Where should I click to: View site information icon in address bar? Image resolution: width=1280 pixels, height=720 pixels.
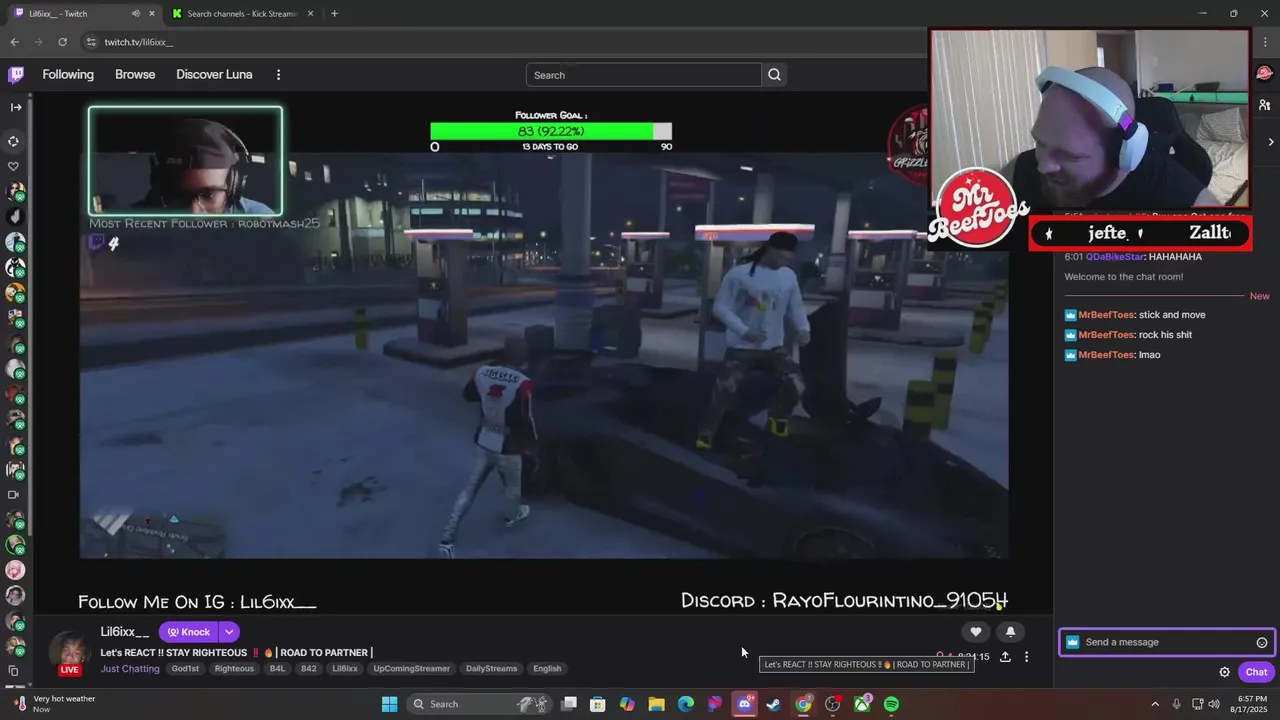91,42
